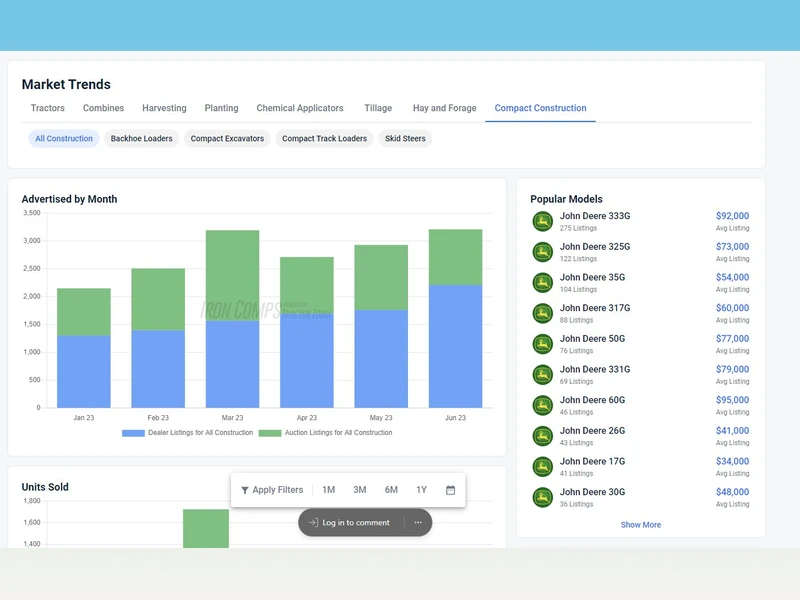
Task: Open the Planting tab
Action: pyautogui.click(x=221, y=108)
